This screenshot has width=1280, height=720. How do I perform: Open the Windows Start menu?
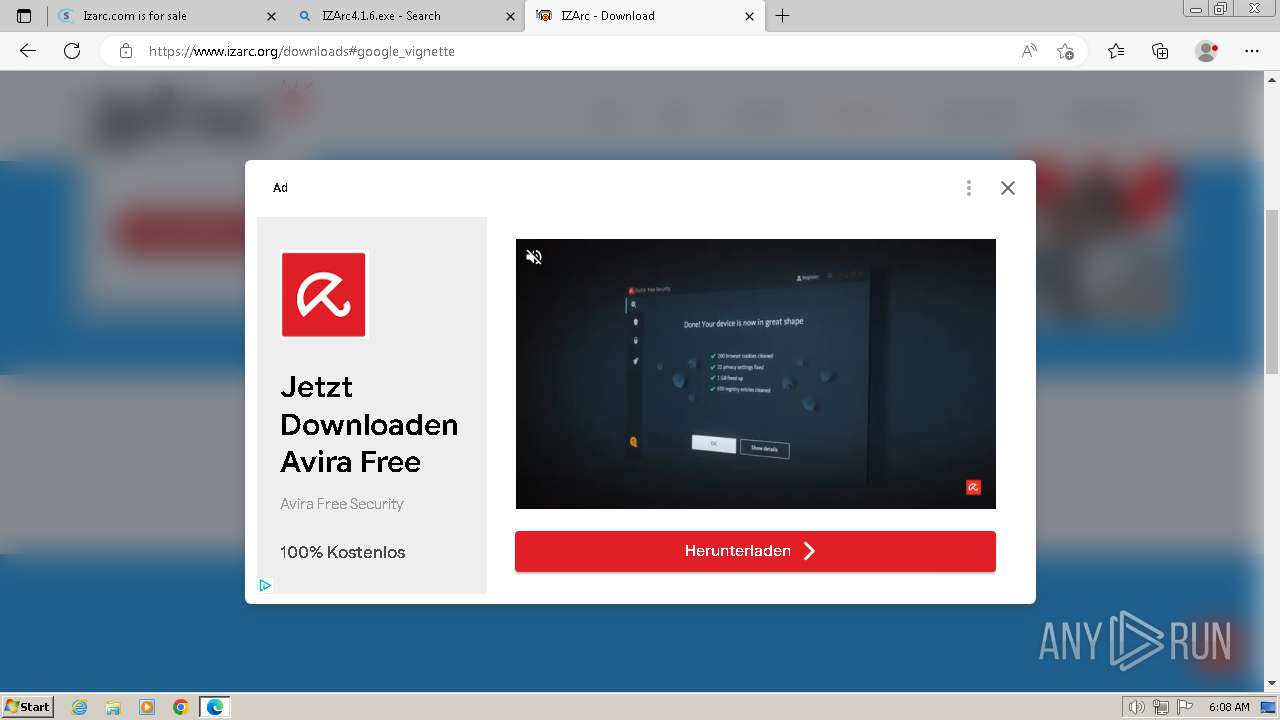point(27,707)
